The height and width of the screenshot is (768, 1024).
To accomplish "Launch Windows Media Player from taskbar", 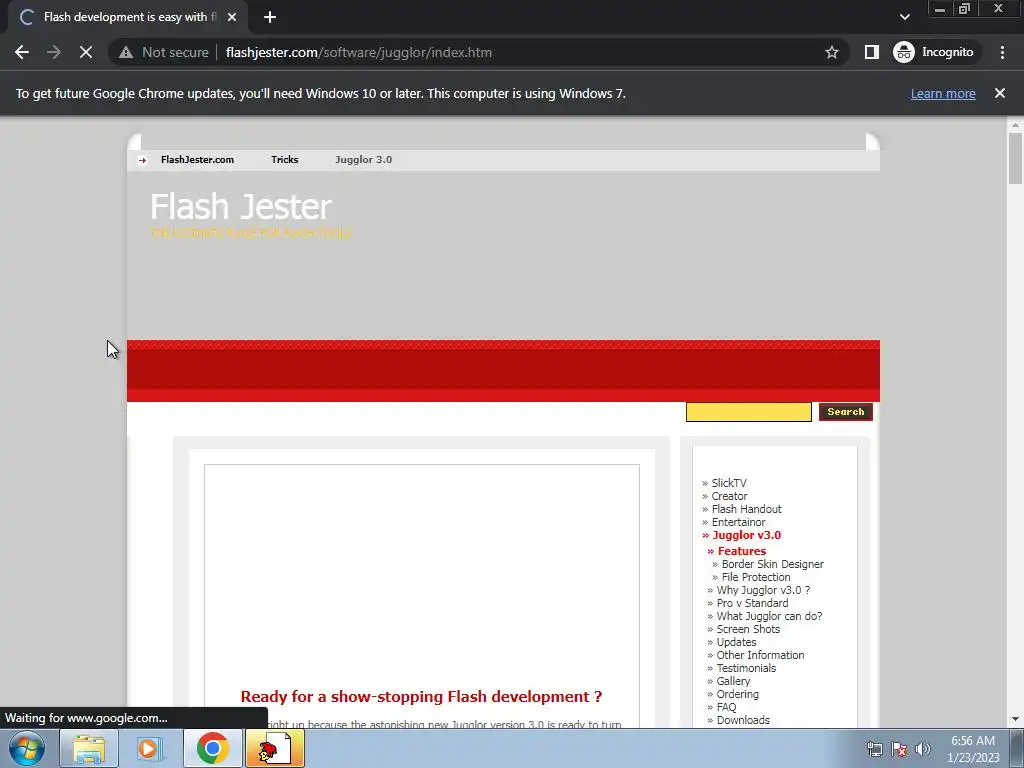I will [x=149, y=748].
